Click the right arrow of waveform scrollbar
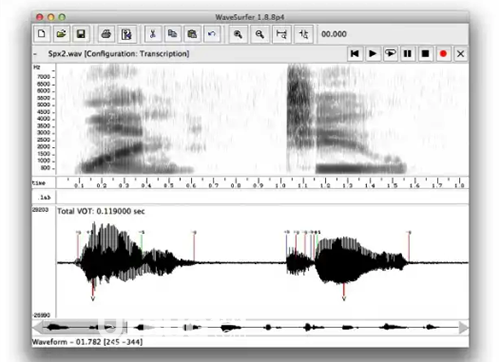Screen dimensions: 500x362 (463, 327)
